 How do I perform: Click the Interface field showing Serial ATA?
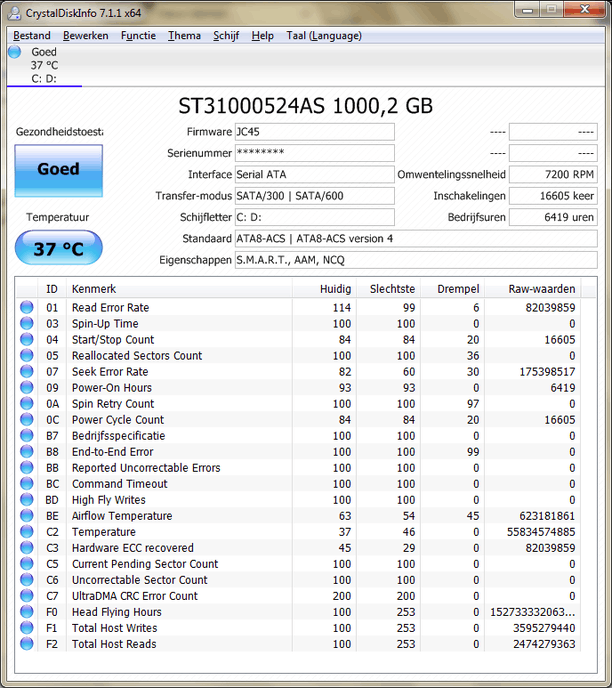315,175
